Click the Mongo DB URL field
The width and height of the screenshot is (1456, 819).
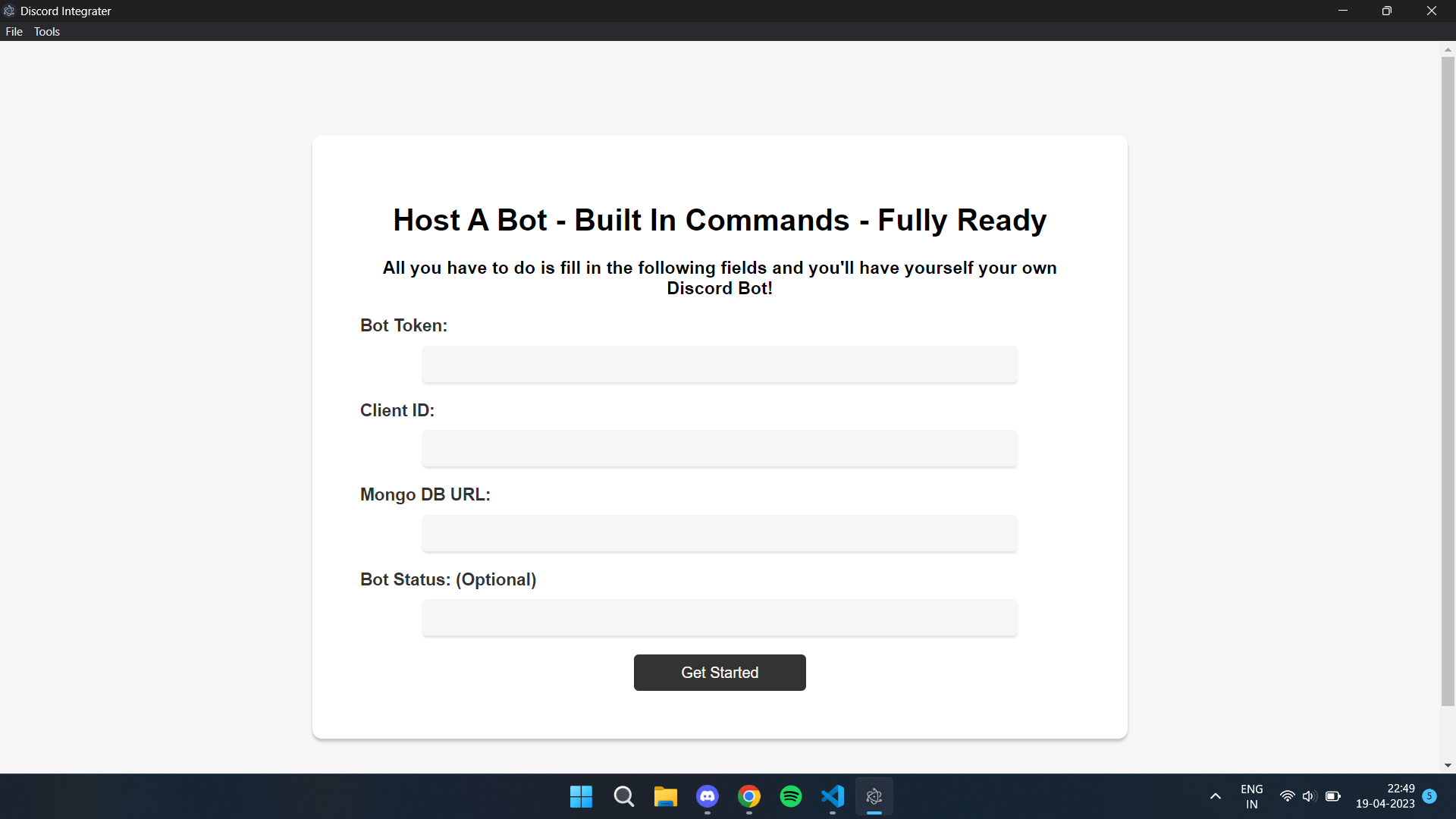tap(719, 534)
